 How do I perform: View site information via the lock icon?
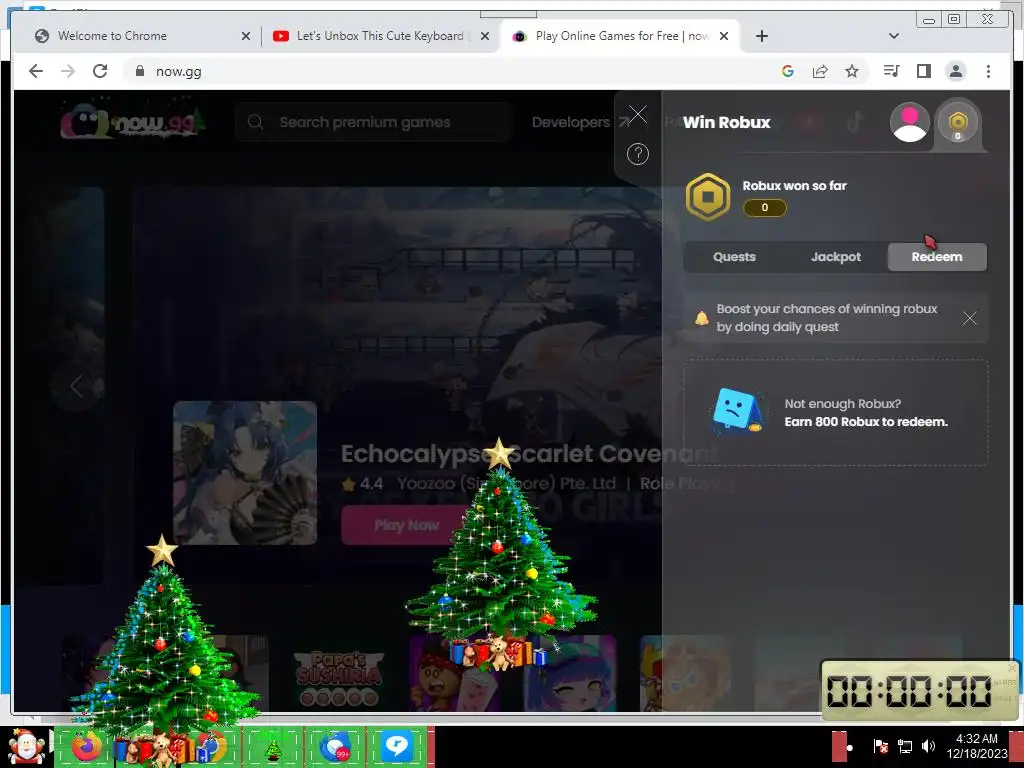[139, 71]
